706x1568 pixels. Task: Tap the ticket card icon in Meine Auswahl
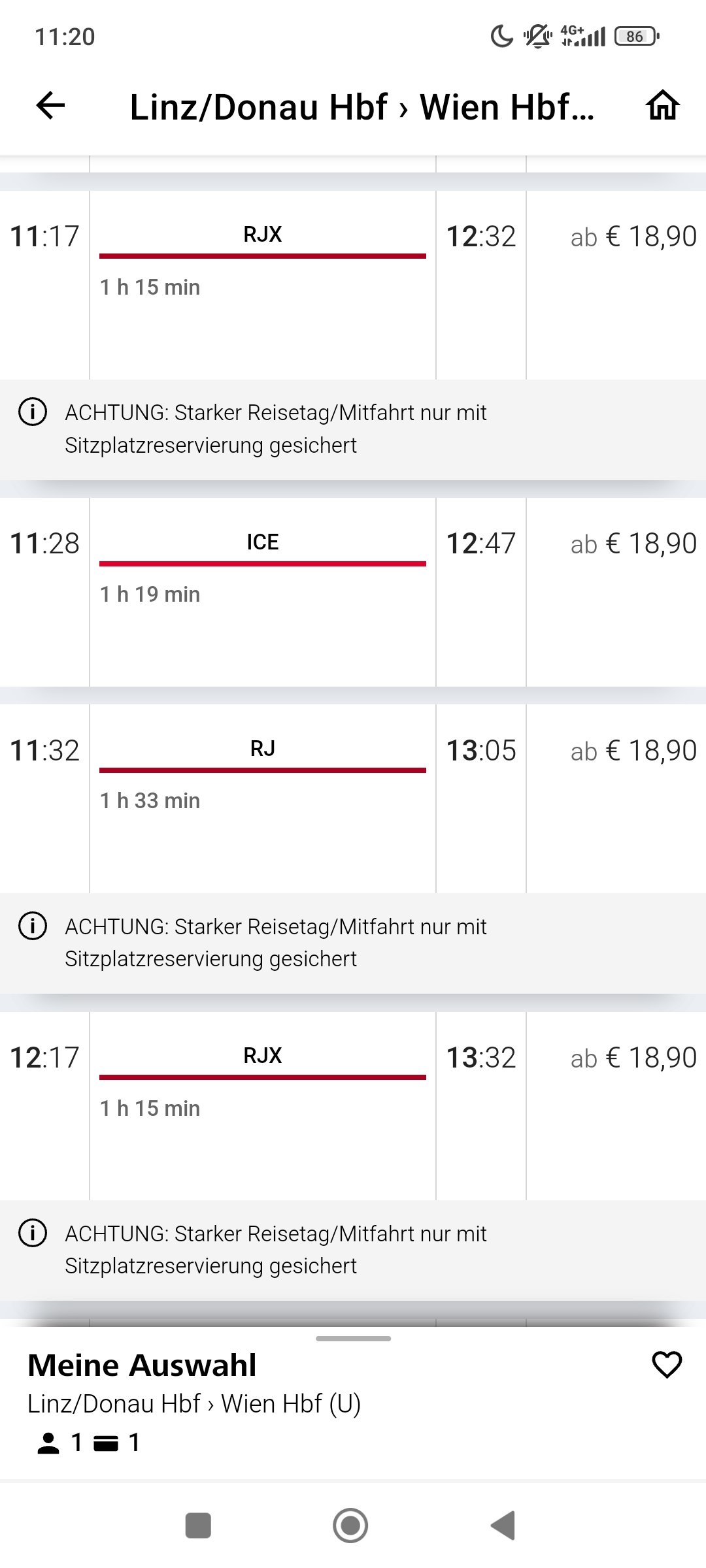(x=106, y=1443)
